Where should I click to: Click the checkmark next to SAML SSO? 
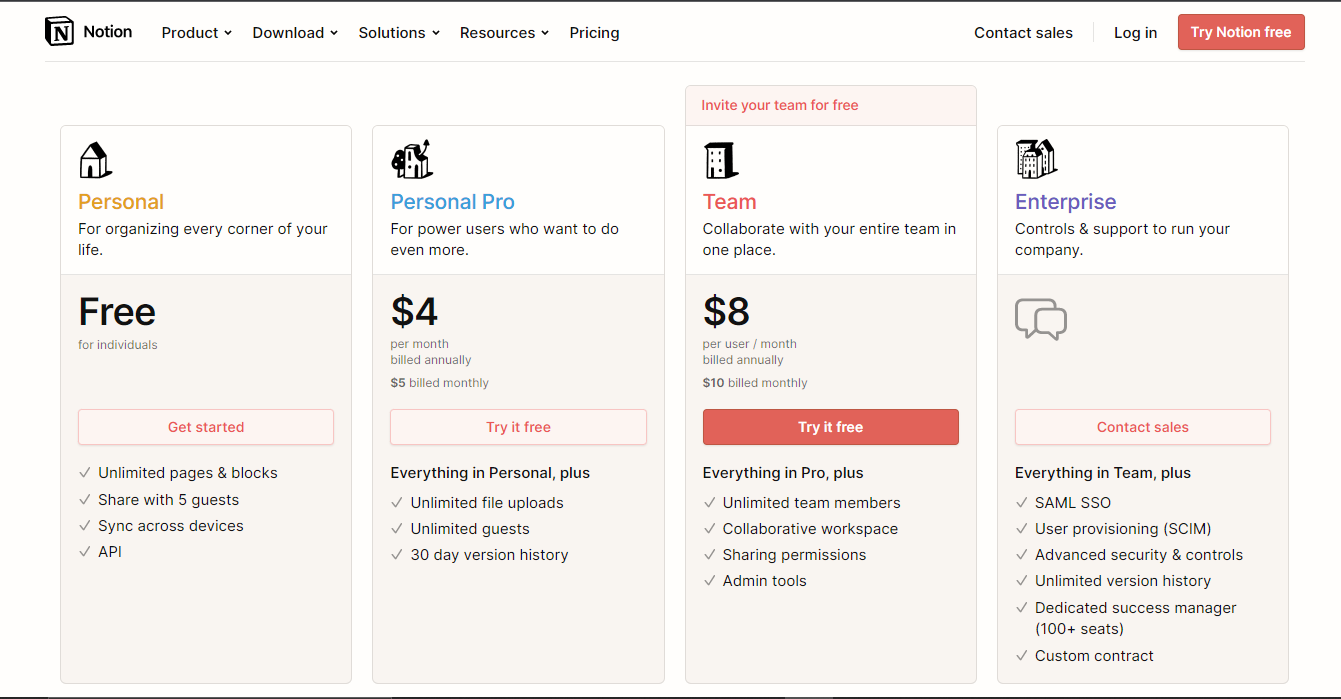(1022, 503)
